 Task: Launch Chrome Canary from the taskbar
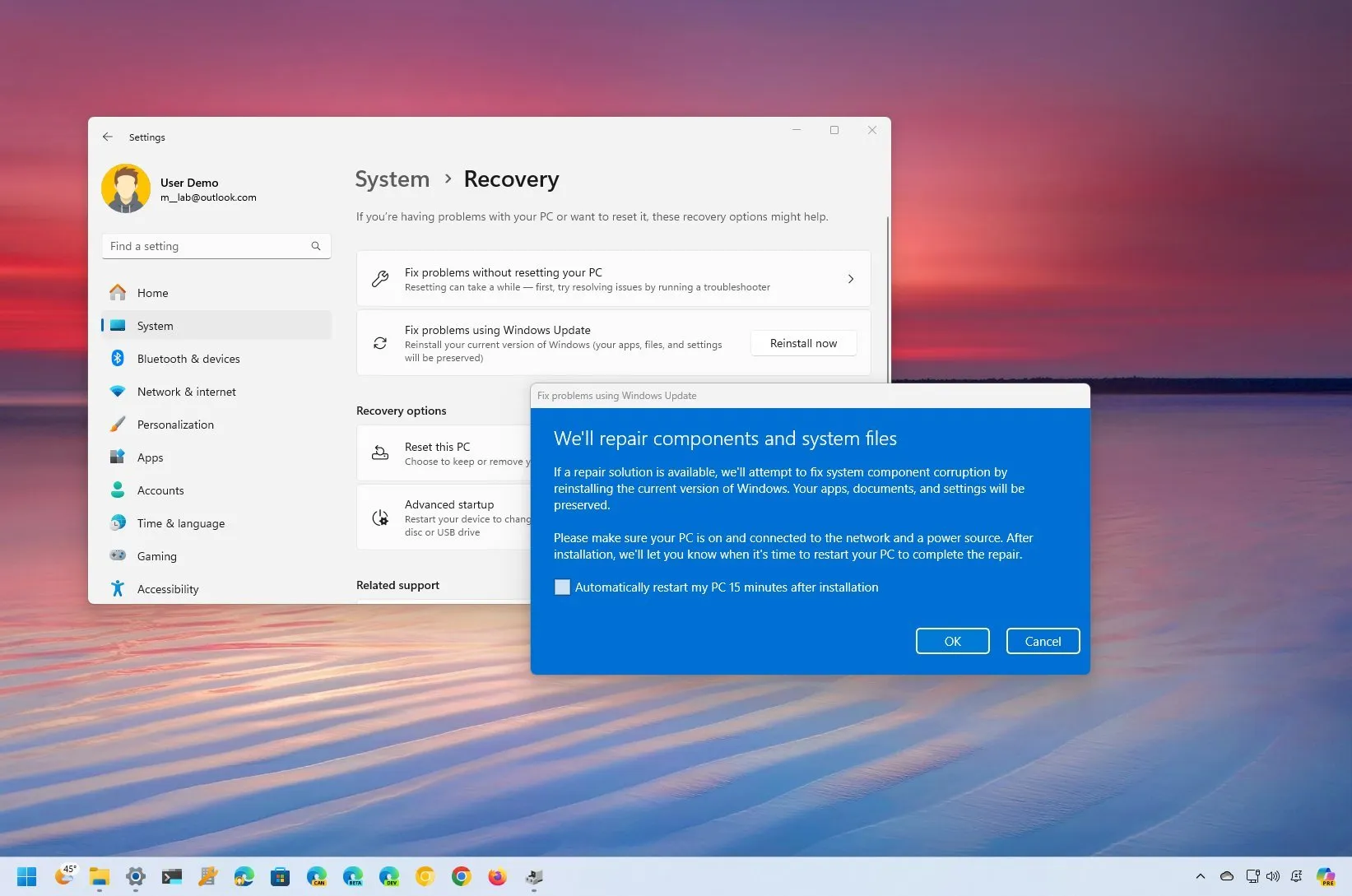(x=425, y=877)
